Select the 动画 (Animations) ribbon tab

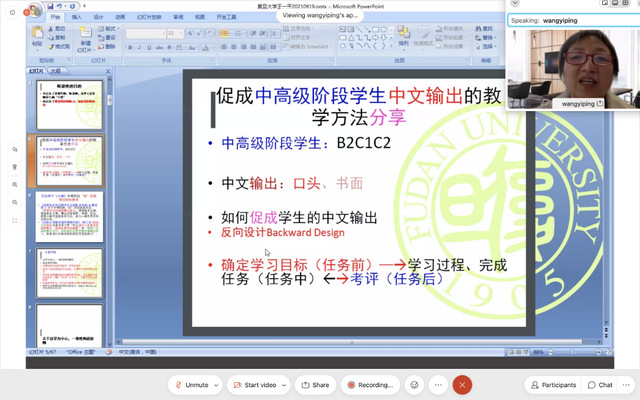120,17
